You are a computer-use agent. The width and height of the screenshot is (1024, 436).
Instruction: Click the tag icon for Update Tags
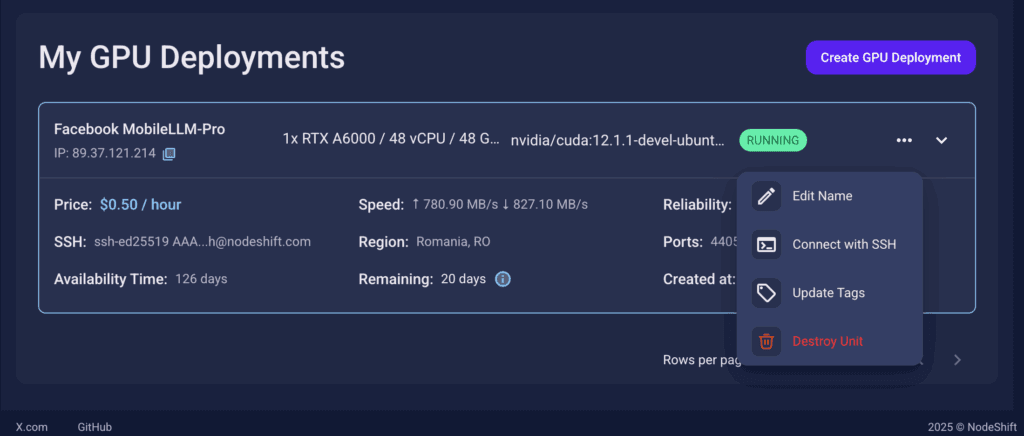[767, 293]
